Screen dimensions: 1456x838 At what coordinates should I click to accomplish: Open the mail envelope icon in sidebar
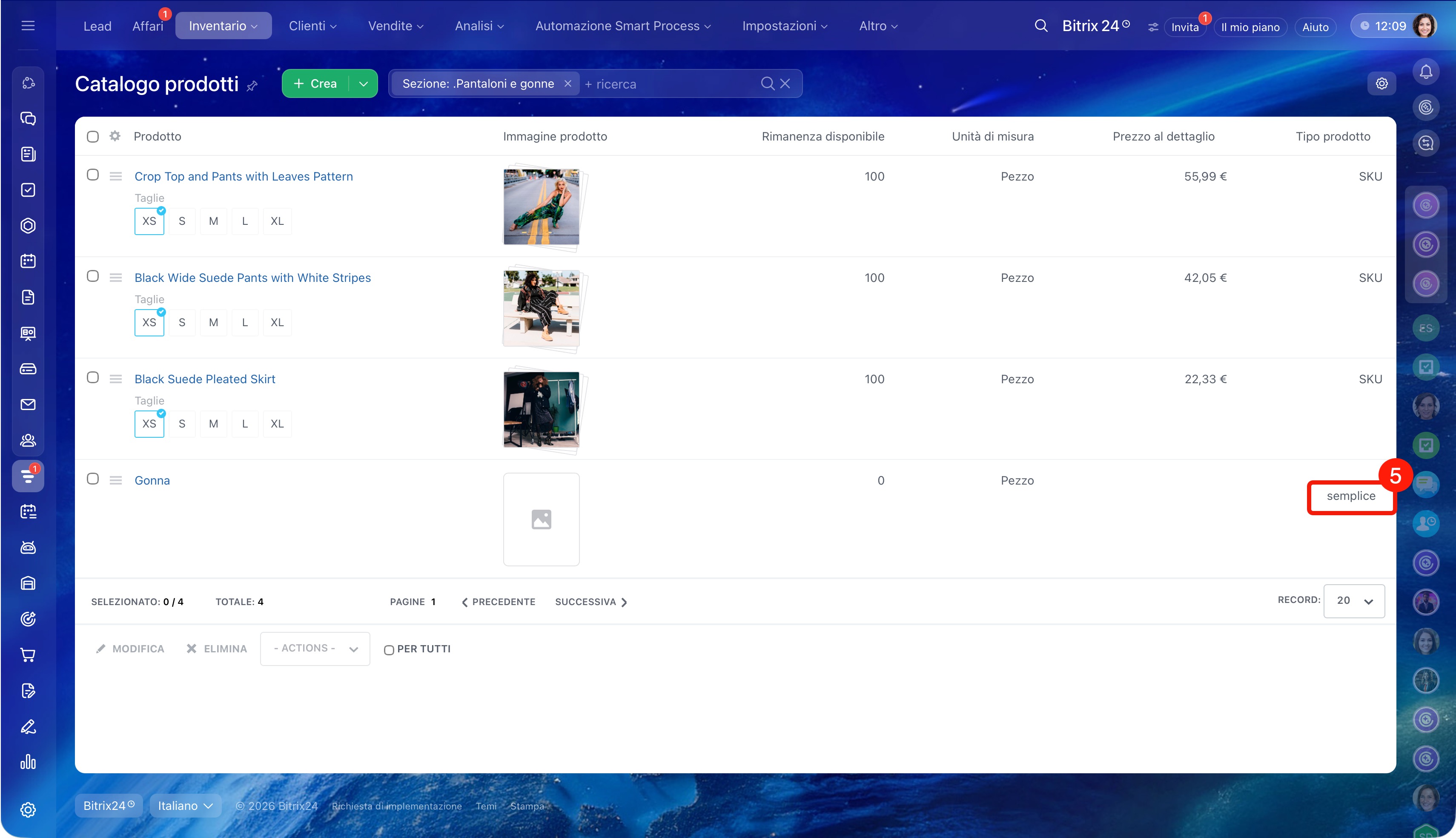click(28, 405)
